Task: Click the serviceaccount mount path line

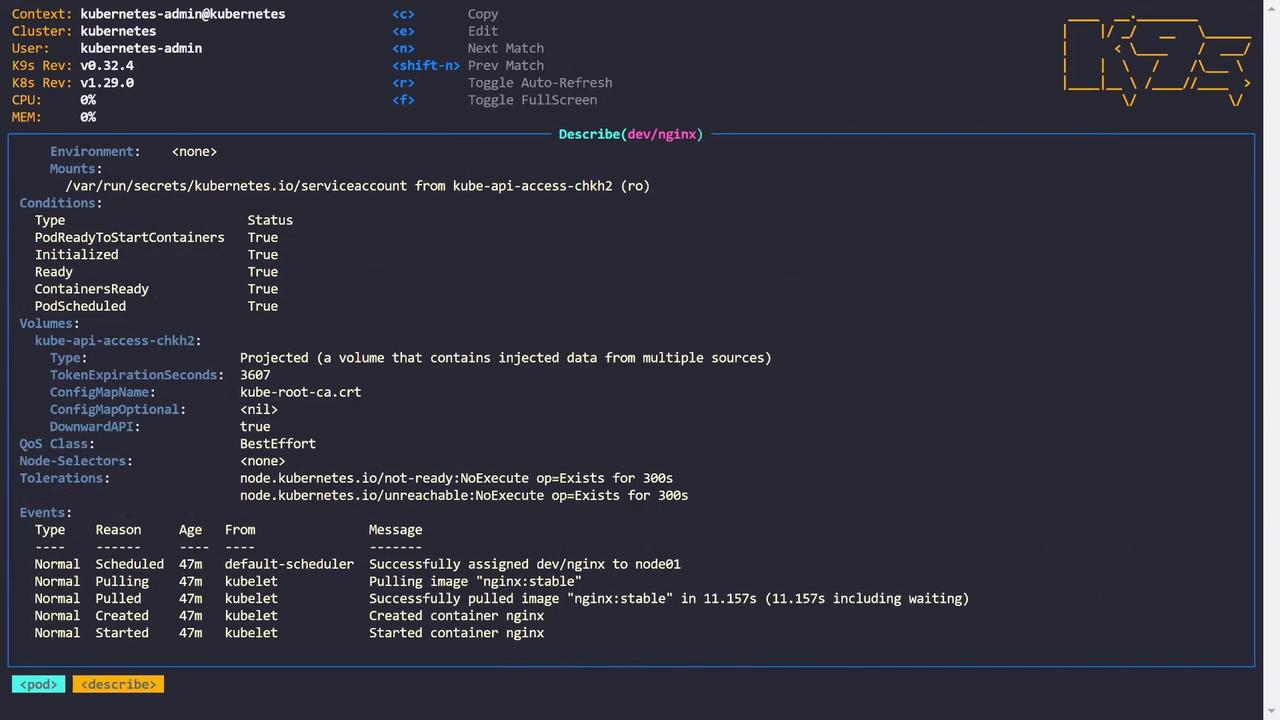Action: [357, 186]
